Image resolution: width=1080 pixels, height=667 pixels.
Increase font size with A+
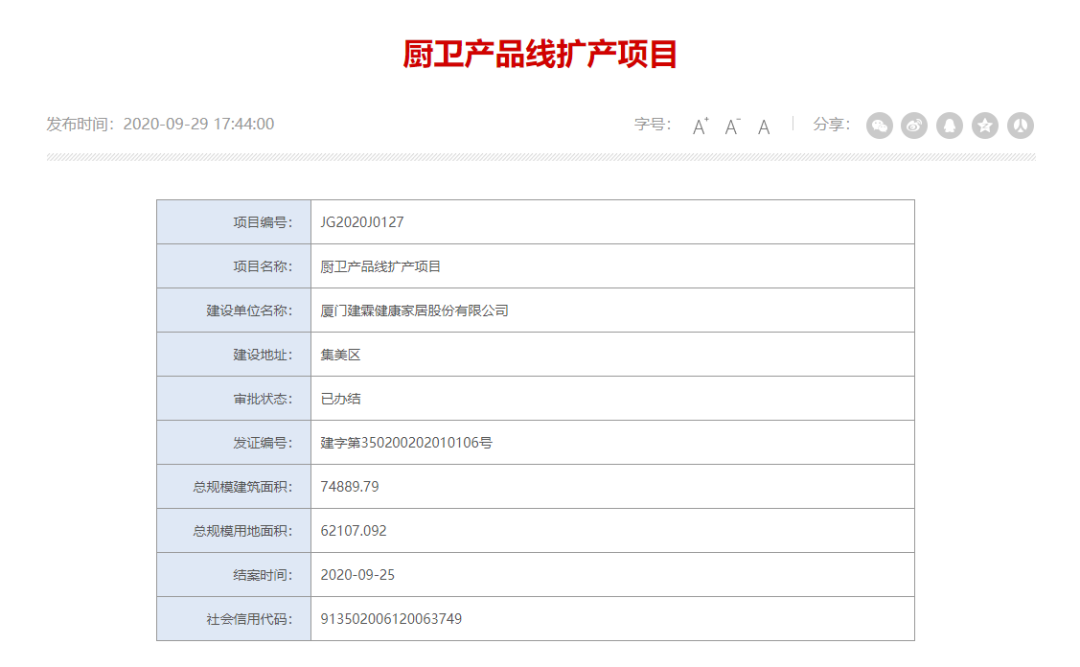click(700, 126)
